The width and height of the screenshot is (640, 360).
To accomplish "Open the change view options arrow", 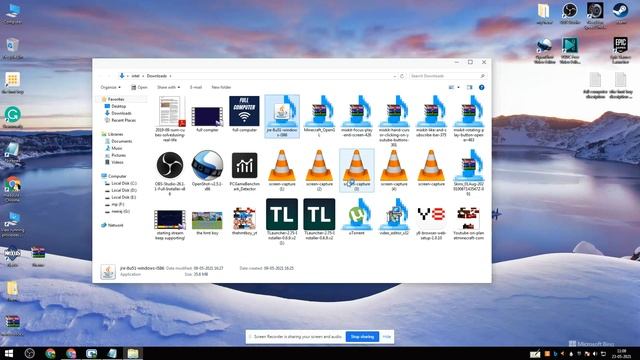I will tap(458, 87).
